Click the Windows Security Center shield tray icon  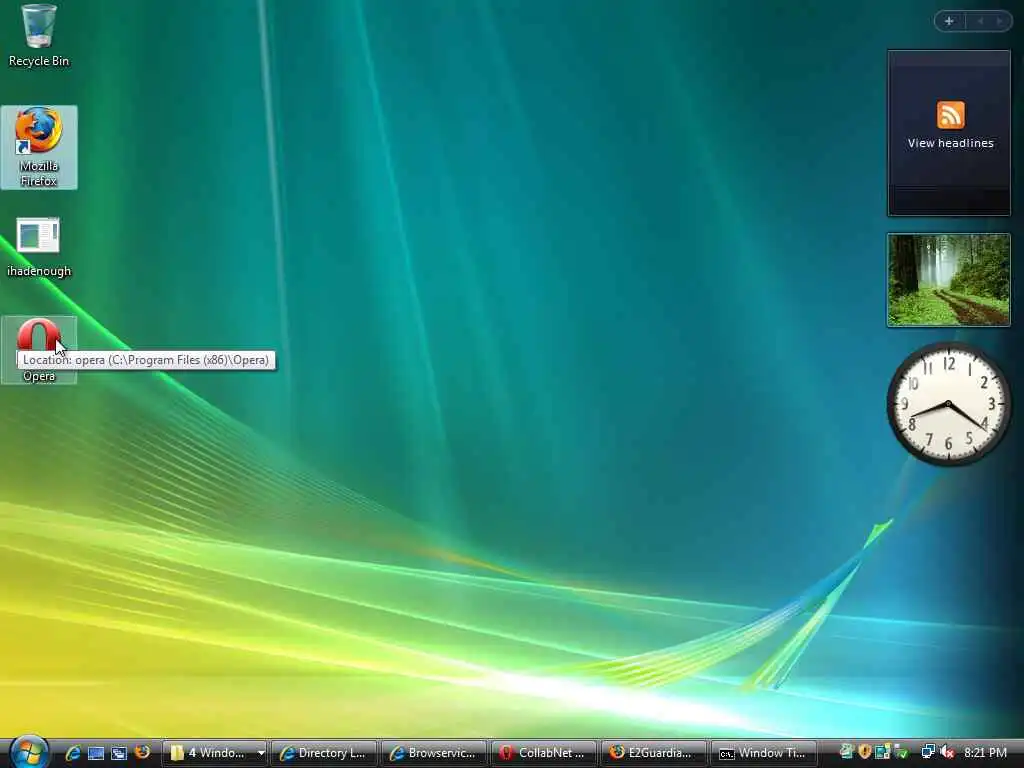coord(865,752)
